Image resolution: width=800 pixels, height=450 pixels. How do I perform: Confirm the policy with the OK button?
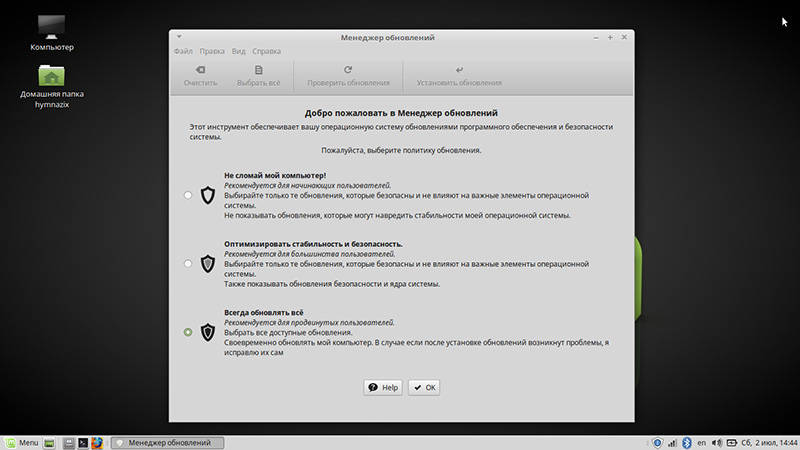click(424, 387)
